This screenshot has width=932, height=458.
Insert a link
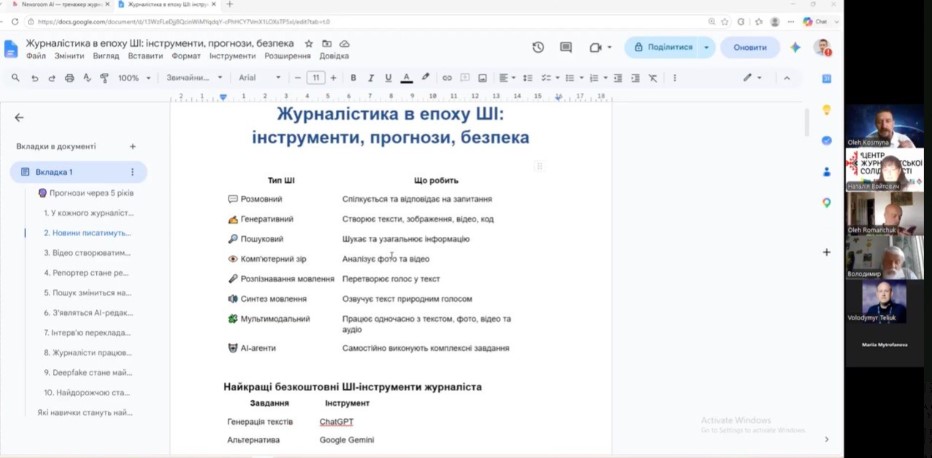coord(447,78)
